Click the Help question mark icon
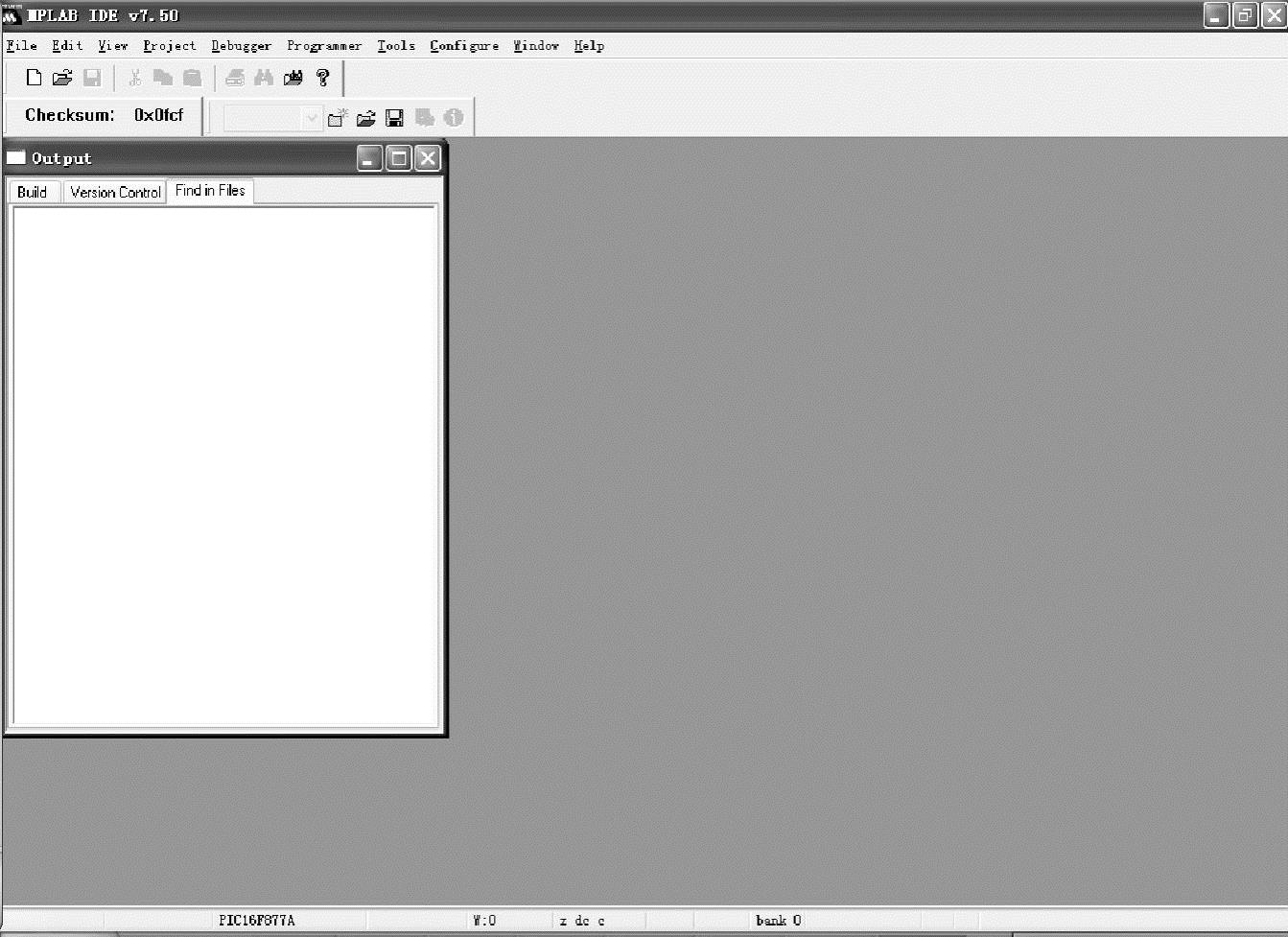This screenshot has height=937, width=1288. pyautogui.click(x=323, y=78)
